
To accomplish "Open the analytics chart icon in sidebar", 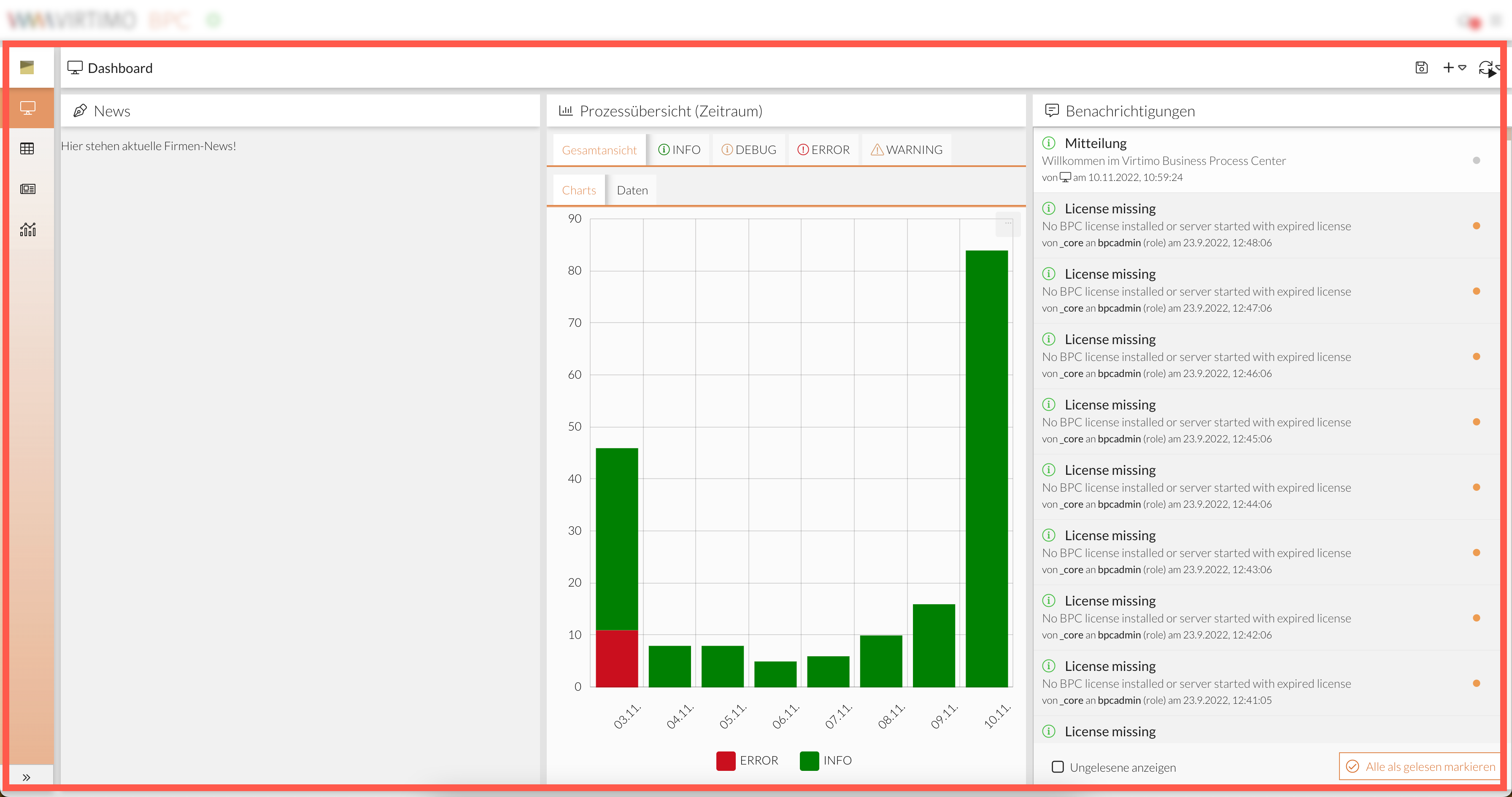I will coord(27,229).
